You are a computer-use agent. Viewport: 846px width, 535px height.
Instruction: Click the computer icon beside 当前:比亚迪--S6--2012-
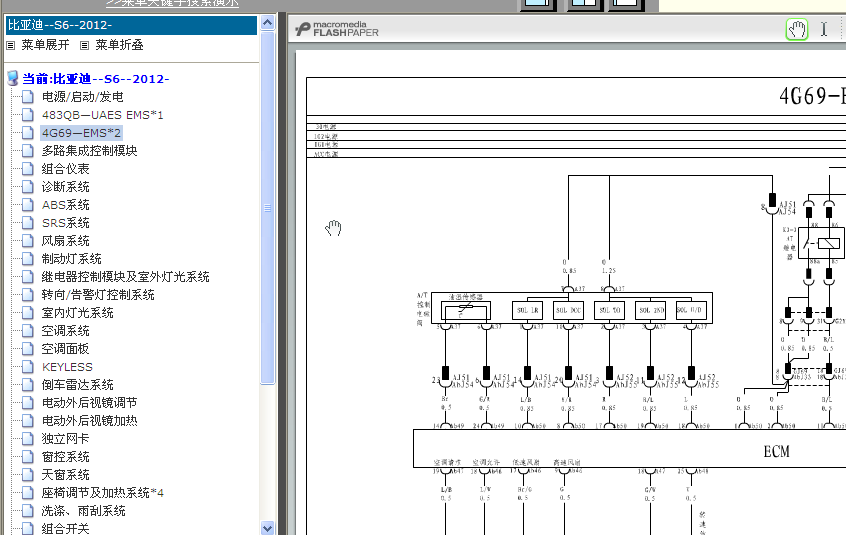(12, 78)
